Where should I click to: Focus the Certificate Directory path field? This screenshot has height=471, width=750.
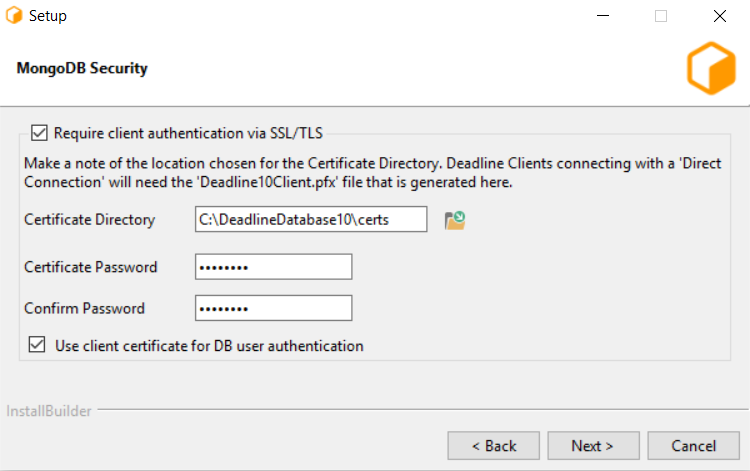pyautogui.click(x=311, y=219)
